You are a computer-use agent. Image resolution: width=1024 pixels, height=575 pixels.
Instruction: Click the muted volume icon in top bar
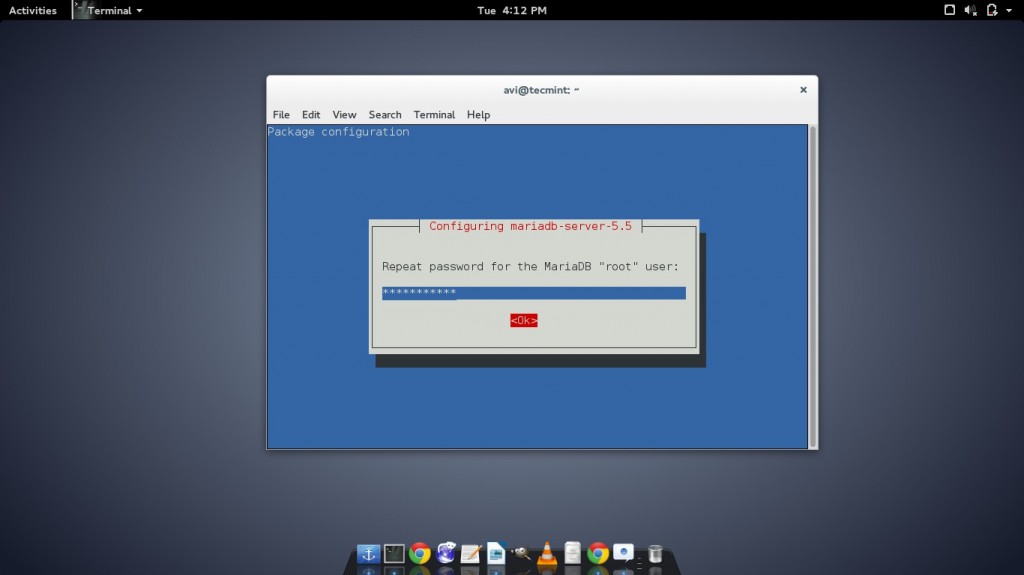coord(970,10)
